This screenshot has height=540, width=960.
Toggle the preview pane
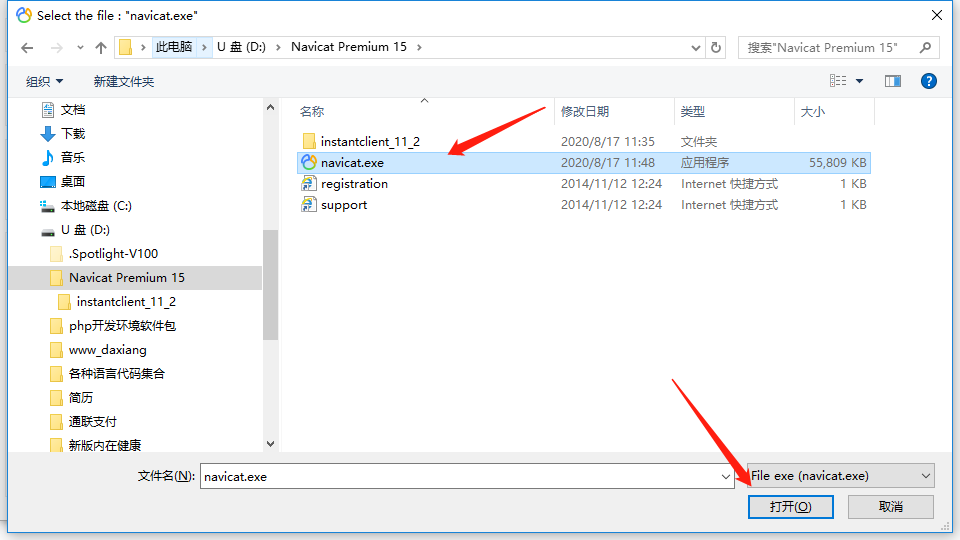coord(893,81)
